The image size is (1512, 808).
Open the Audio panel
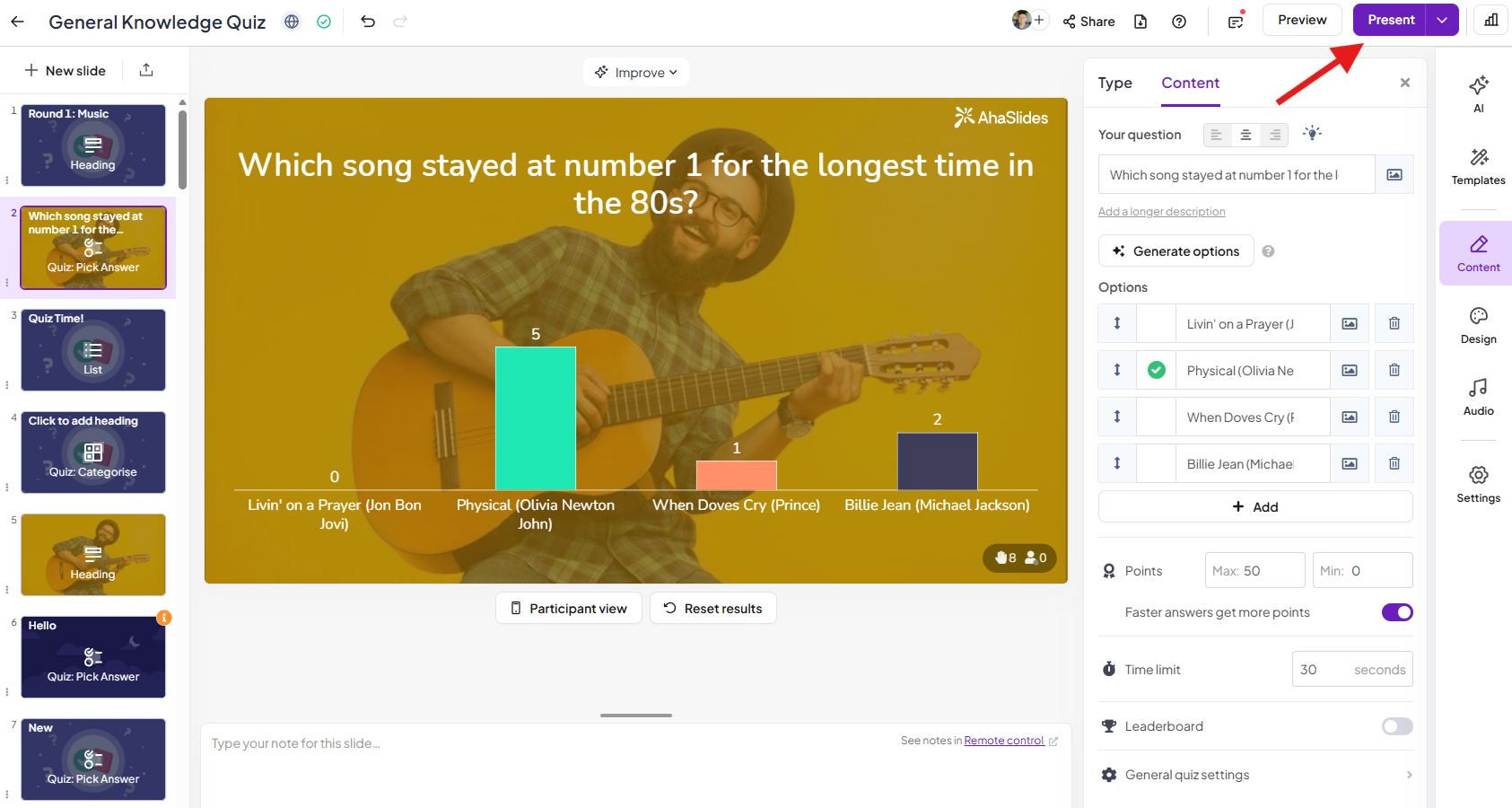click(1478, 397)
